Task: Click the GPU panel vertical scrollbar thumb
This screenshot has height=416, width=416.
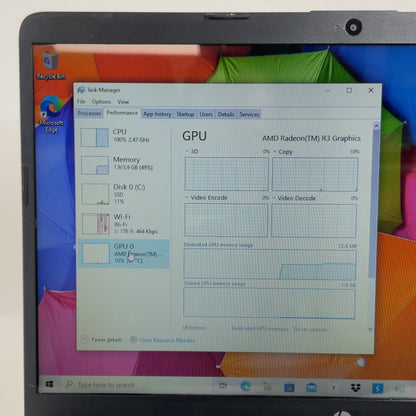Action: (374, 203)
